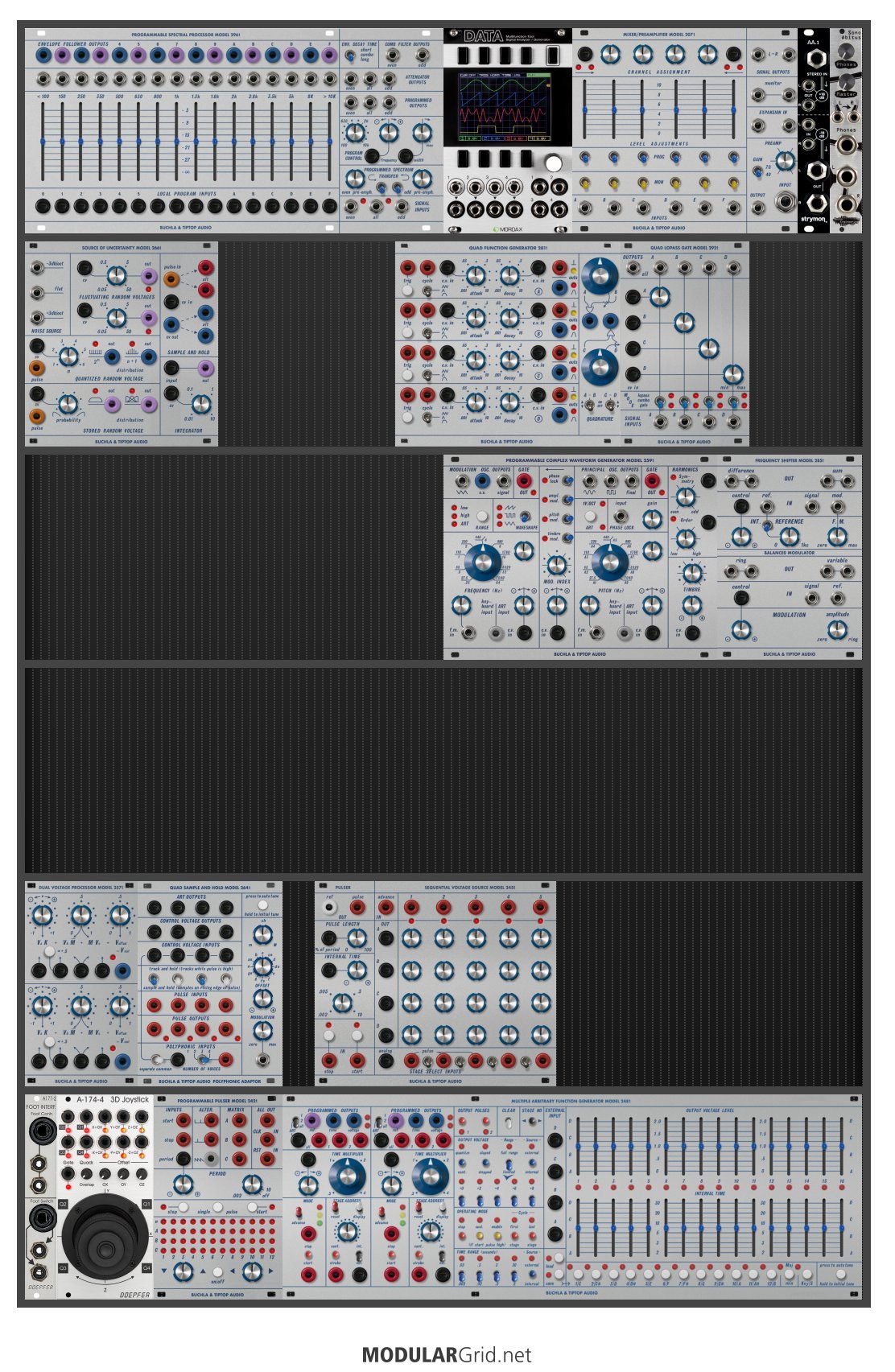The height and width of the screenshot is (1372, 895).
Task: Click the Offset knob on Quad Sample and Hold 264t
Action: (x=262, y=998)
